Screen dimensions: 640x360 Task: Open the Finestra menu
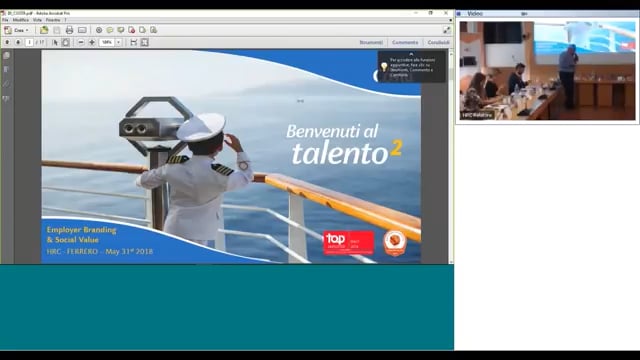[53, 20]
